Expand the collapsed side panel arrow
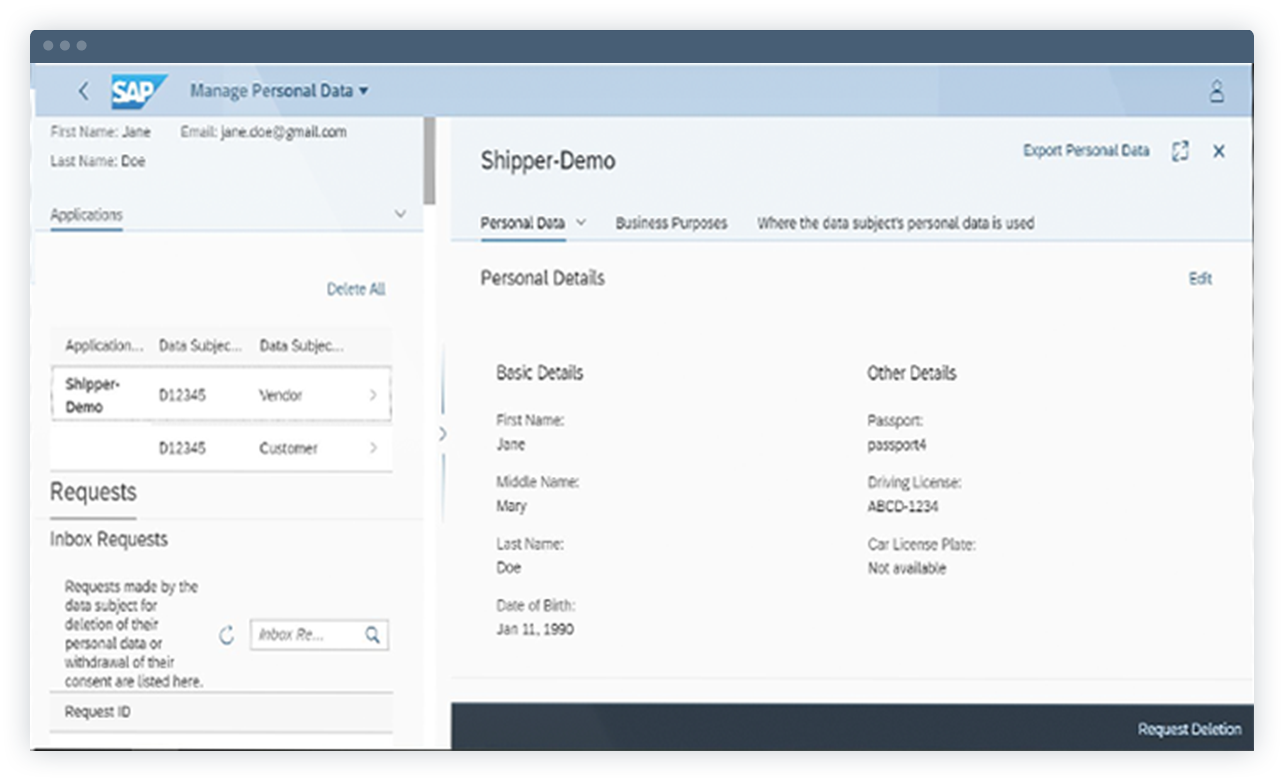 click(x=443, y=434)
